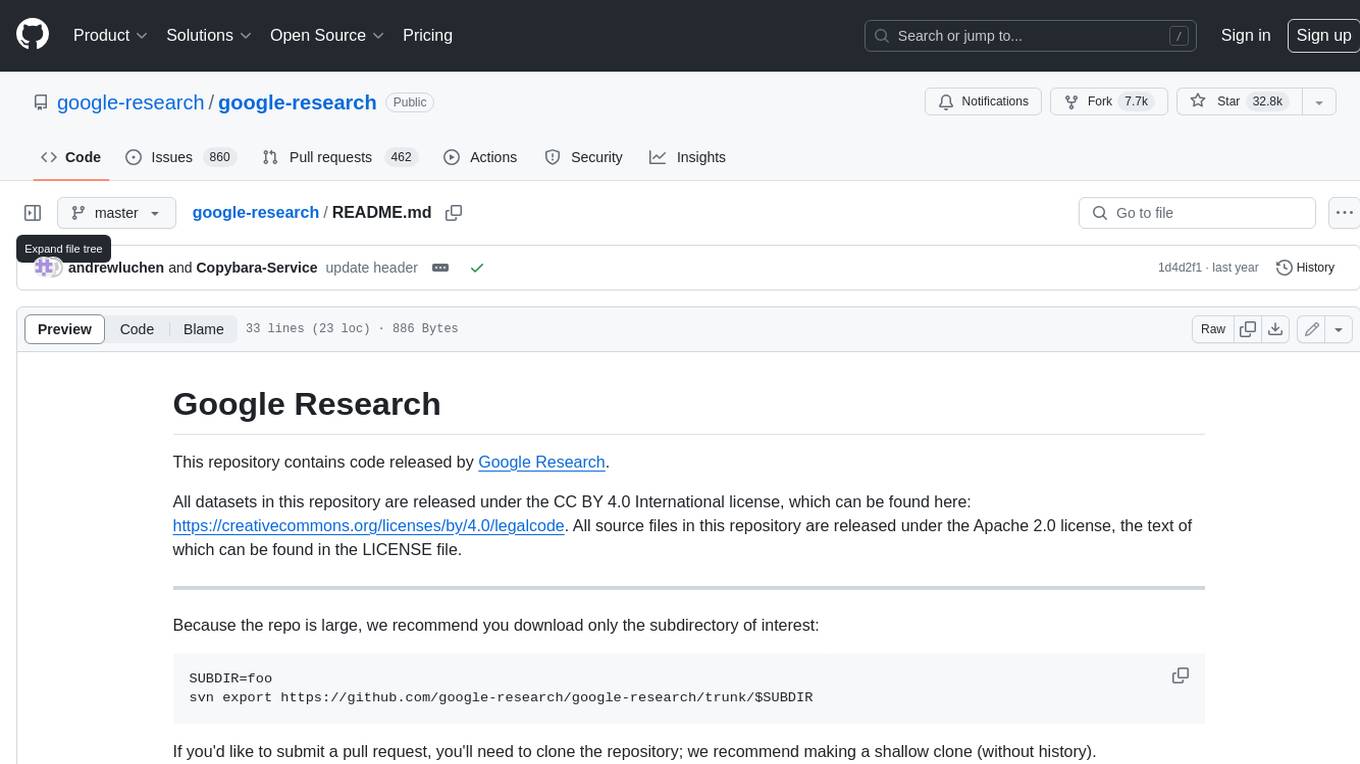This screenshot has width=1360, height=764.
Task: Open the andrewluchen author profile
Action: click(116, 268)
